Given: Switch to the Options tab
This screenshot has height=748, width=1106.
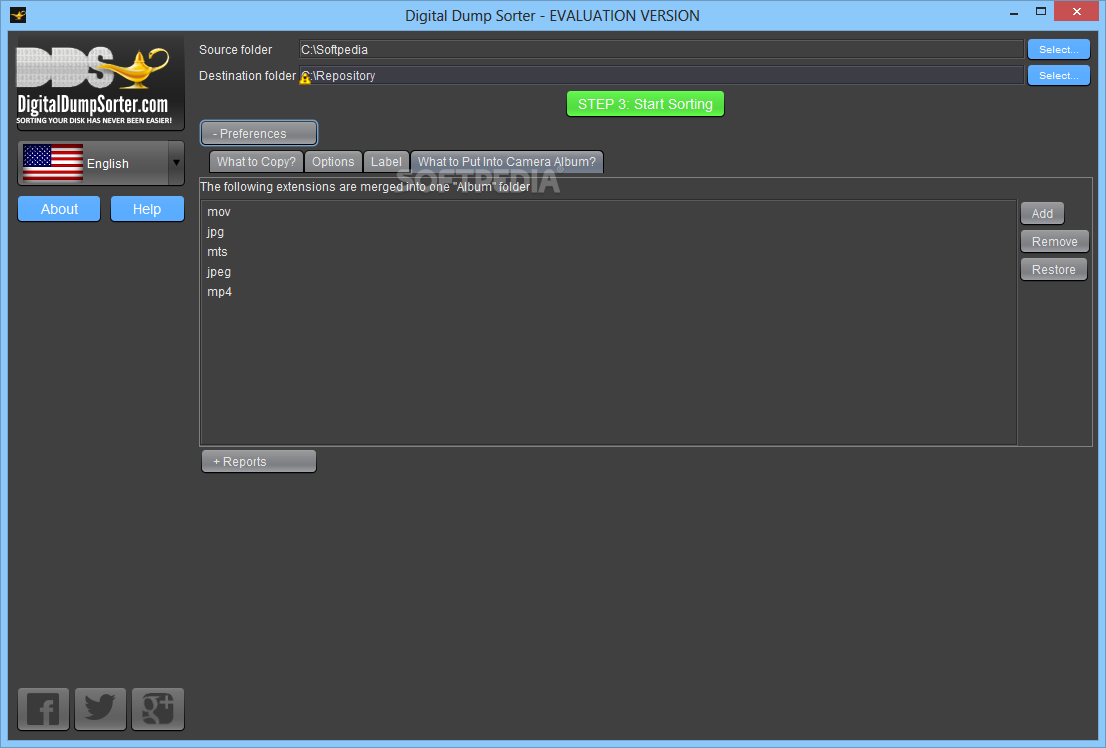Looking at the screenshot, I should click(333, 162).
